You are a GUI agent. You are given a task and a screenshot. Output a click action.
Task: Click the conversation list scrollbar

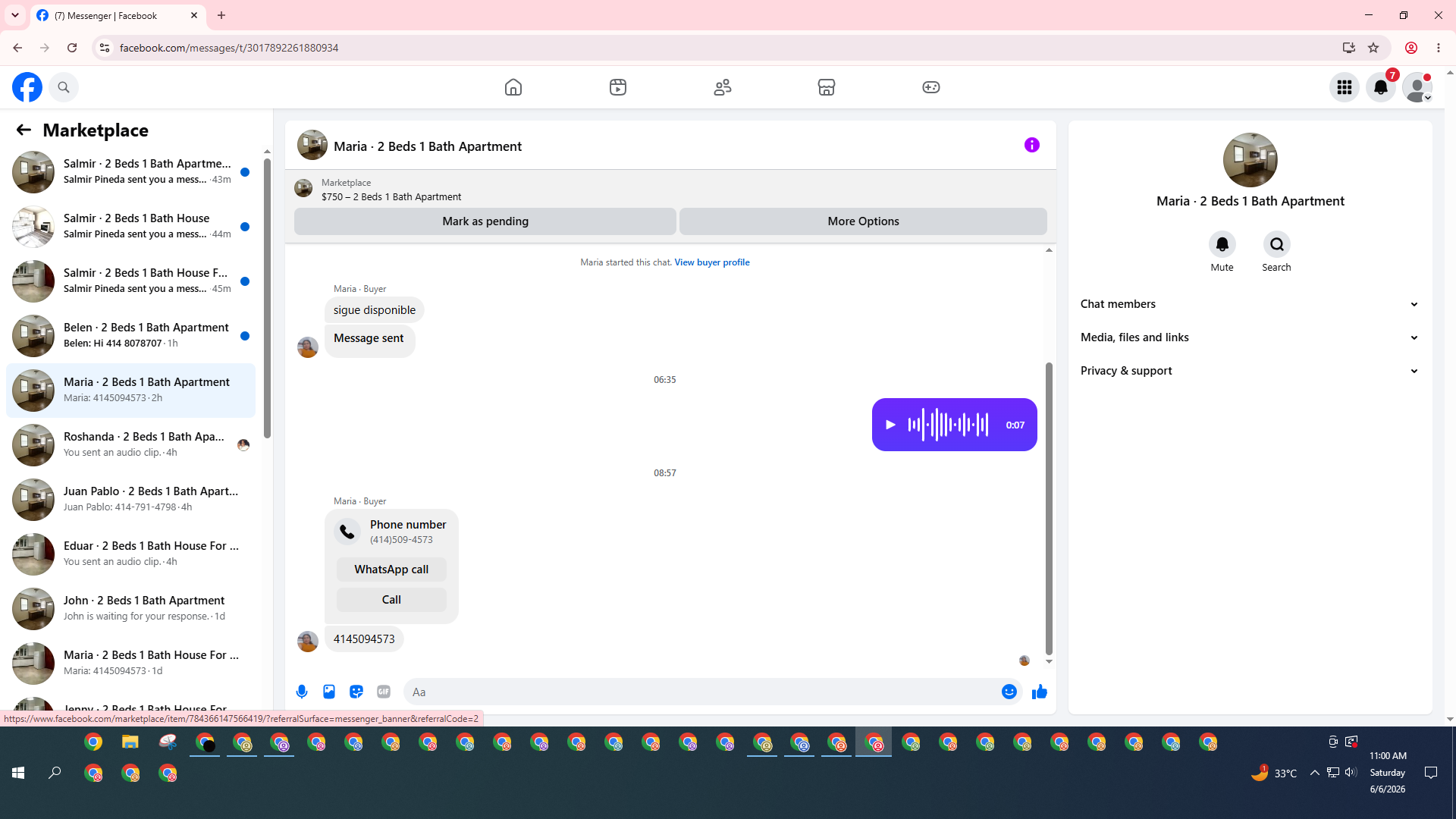click(267, 297)
